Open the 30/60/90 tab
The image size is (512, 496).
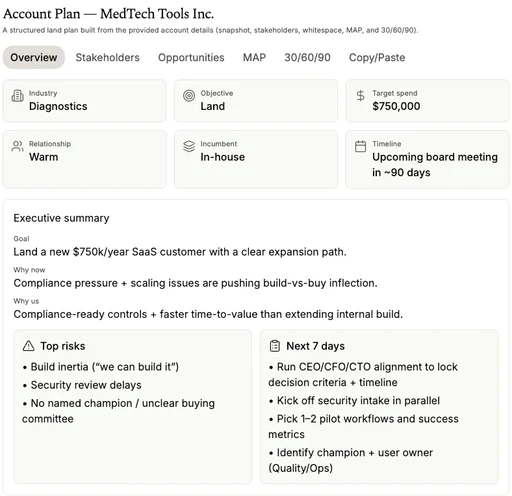click(x=307, y=57)
